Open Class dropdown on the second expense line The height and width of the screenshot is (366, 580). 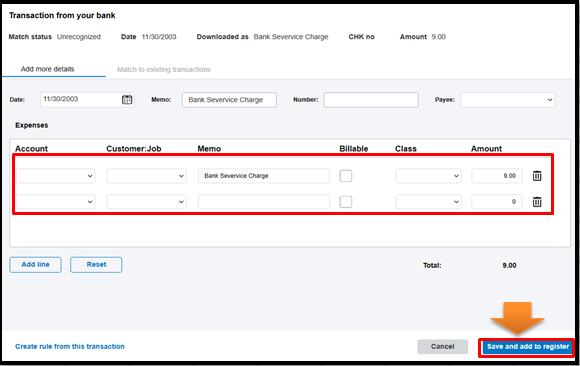pos(428,202)
